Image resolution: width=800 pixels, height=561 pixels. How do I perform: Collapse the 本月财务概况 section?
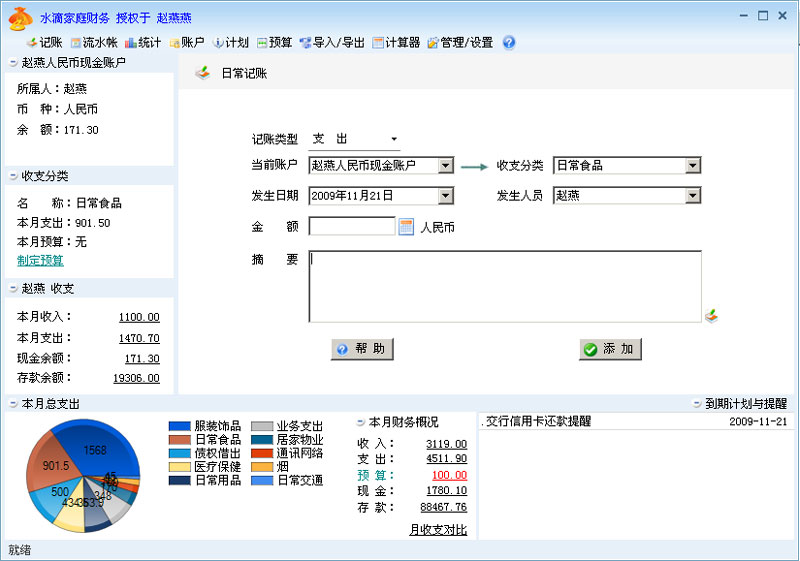click(361, 422)
